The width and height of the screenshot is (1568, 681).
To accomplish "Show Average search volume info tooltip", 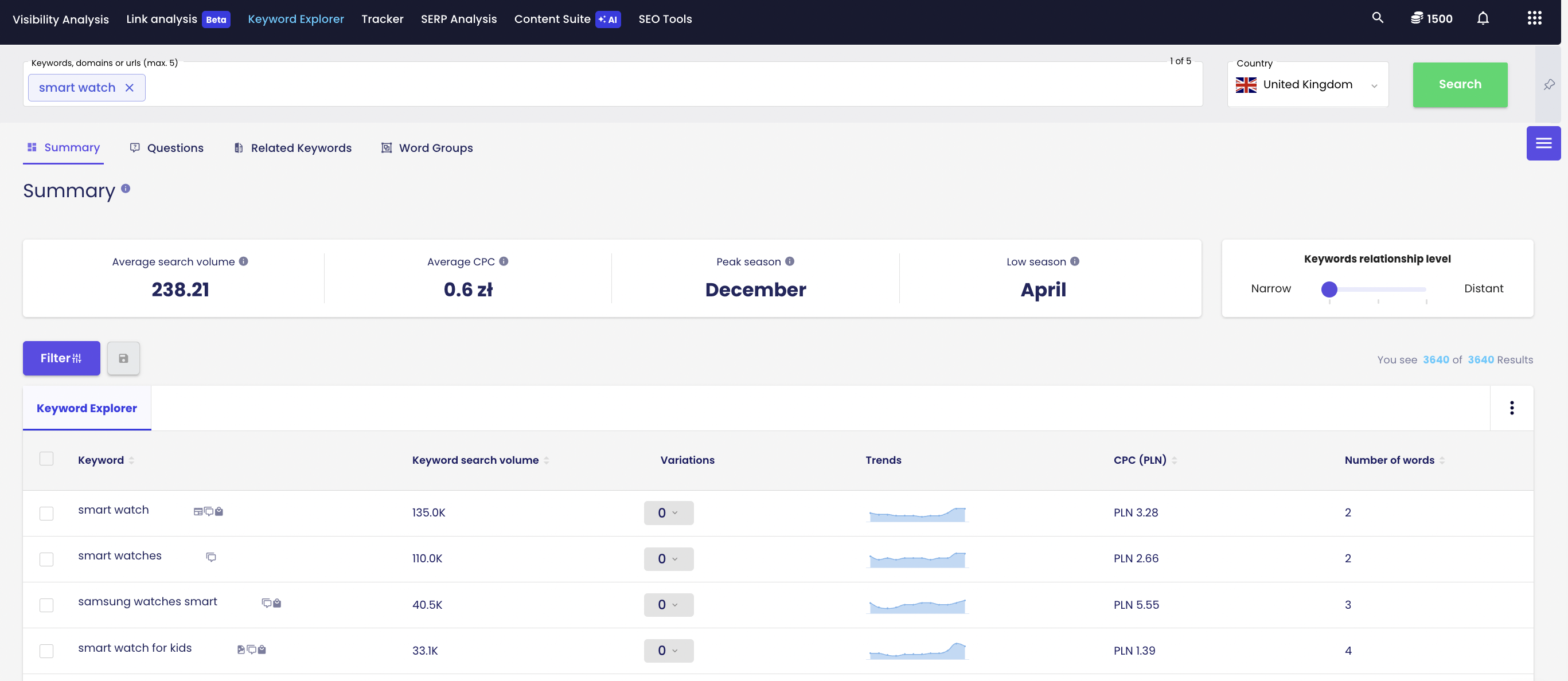I will point(244,261).
